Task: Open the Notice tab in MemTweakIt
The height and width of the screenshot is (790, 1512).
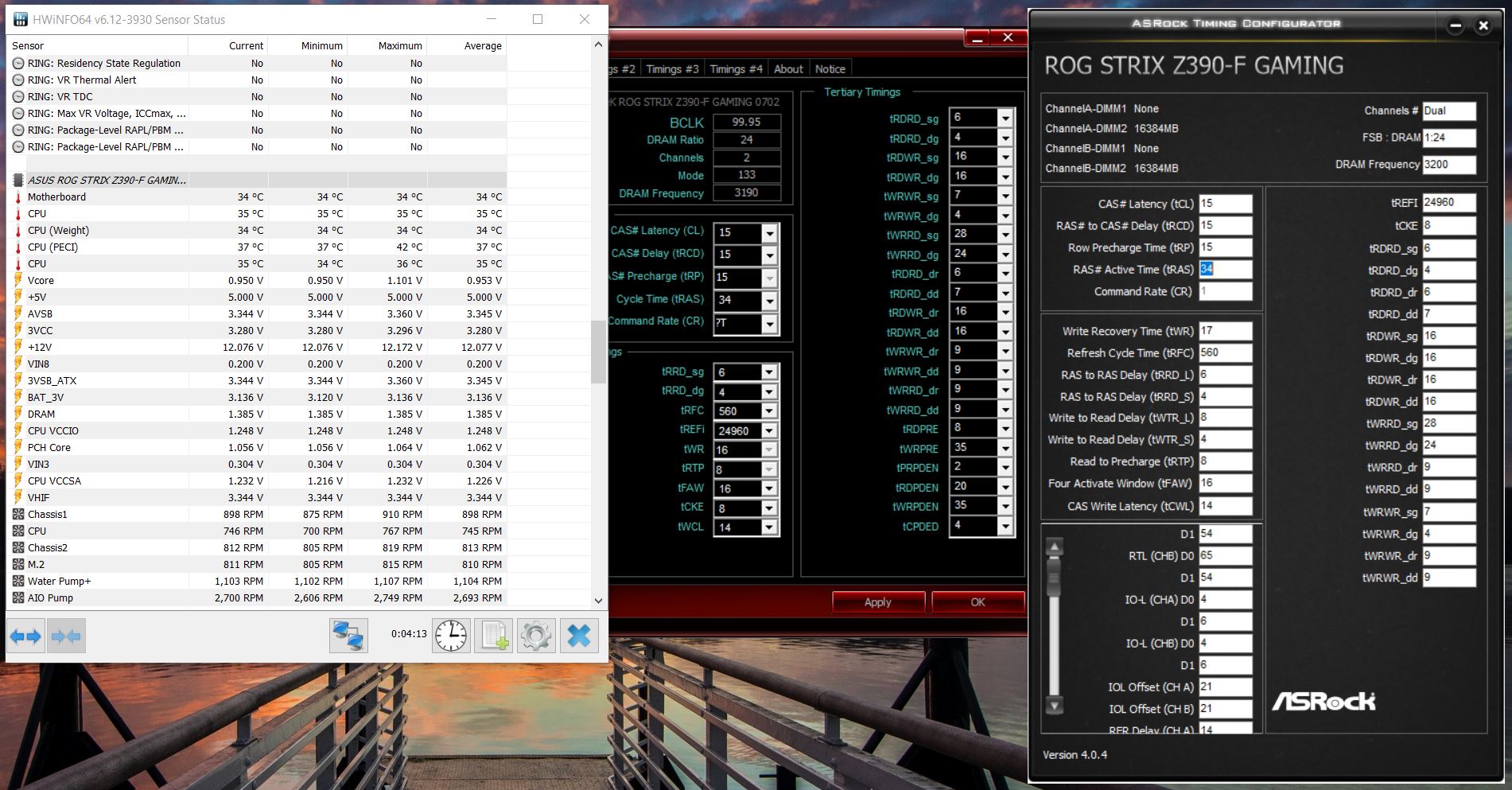Action: pos(830,69)
